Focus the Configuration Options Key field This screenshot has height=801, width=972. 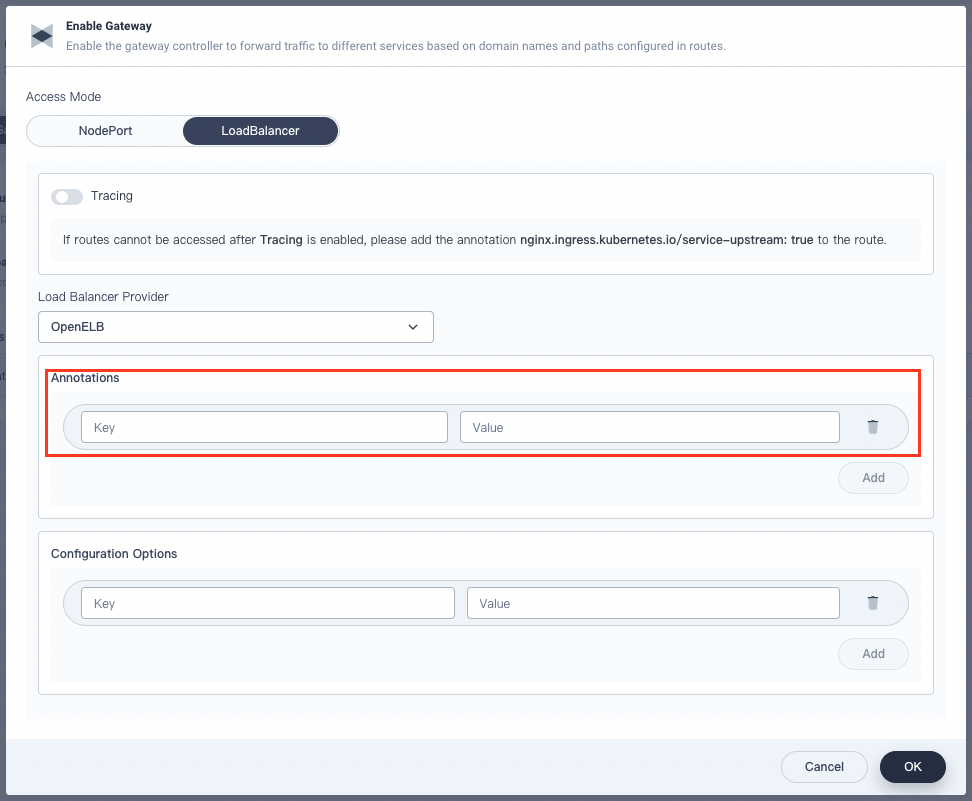pos(267,602)
